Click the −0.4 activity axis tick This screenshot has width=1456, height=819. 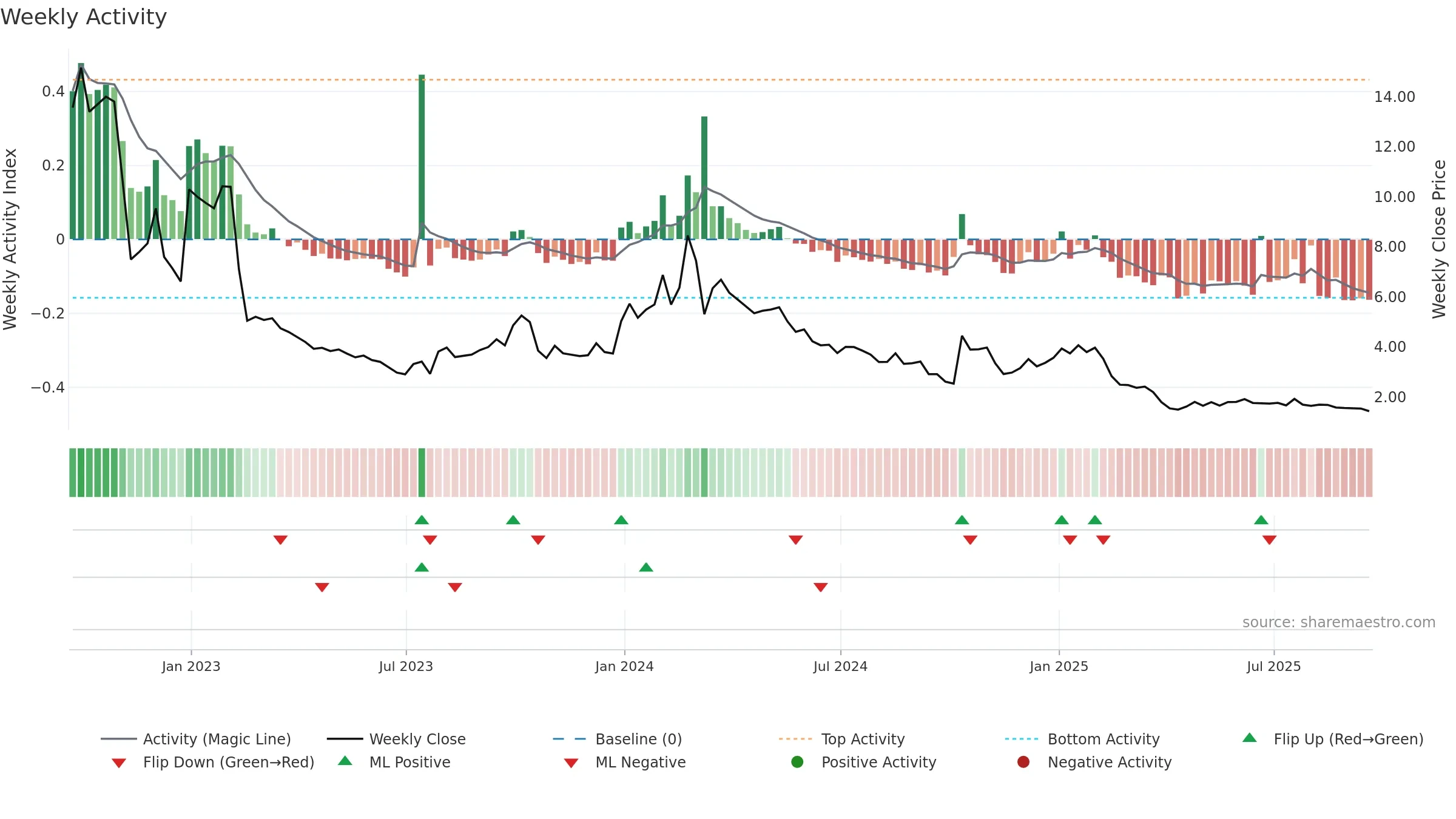(48, 387)
